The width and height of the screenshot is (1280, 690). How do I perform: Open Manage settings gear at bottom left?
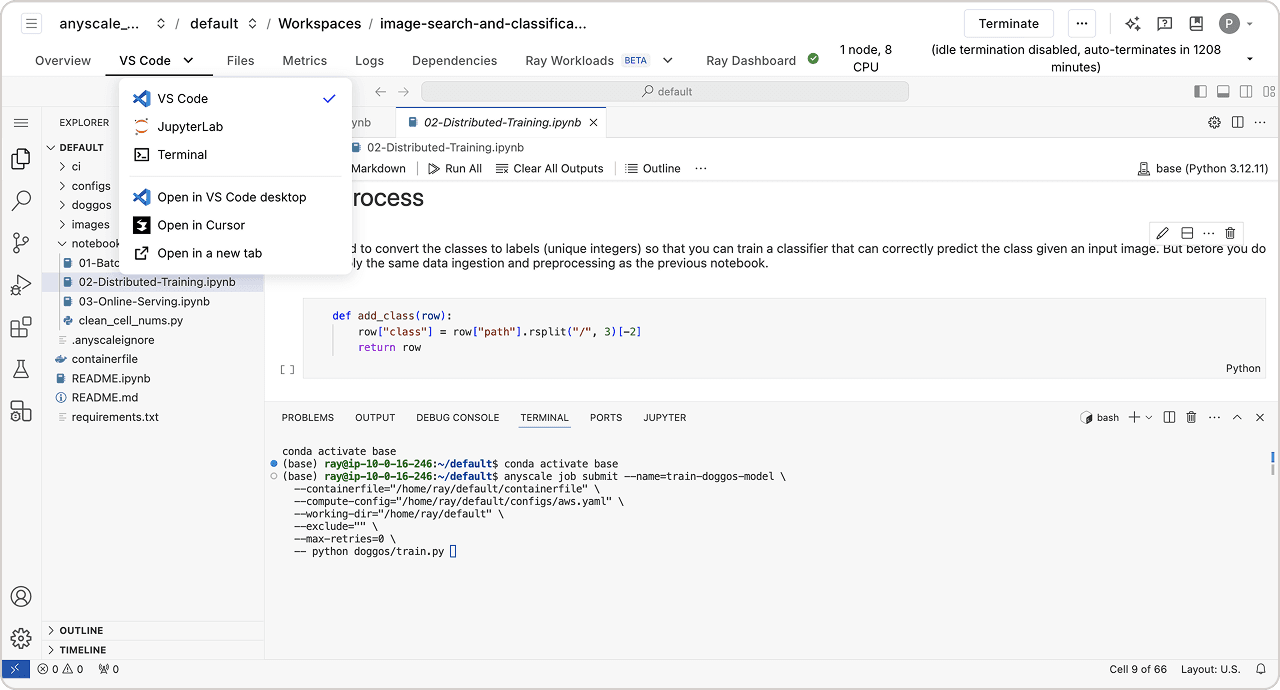click(21, 637)
